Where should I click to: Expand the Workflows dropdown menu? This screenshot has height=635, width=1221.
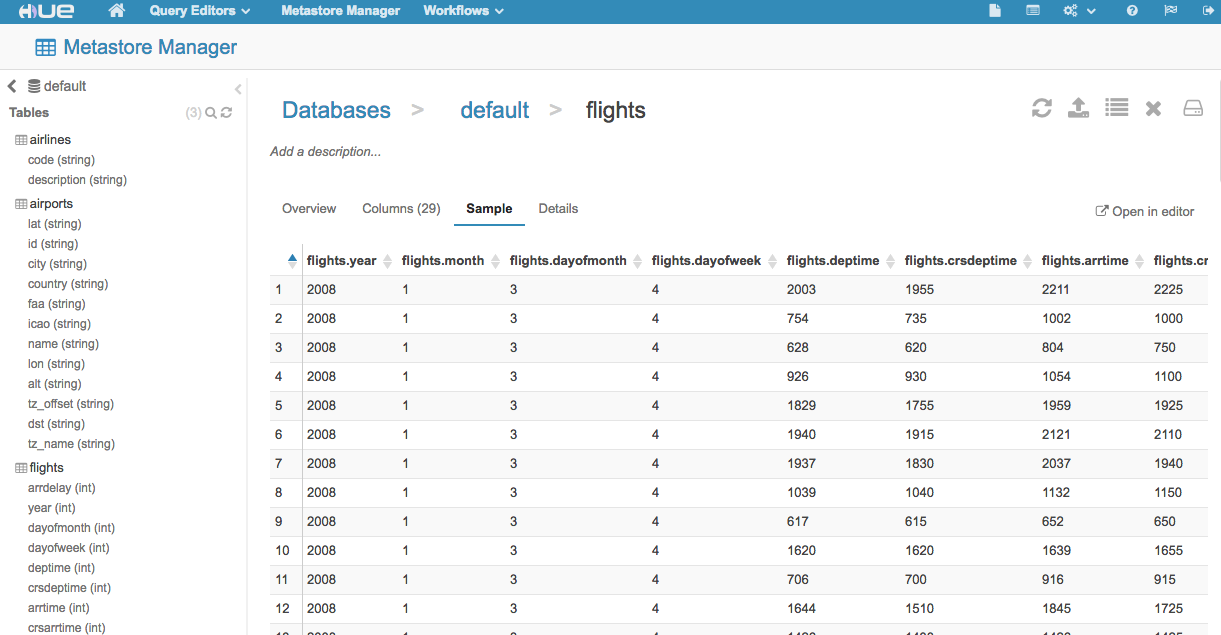(x=463, y=11)
